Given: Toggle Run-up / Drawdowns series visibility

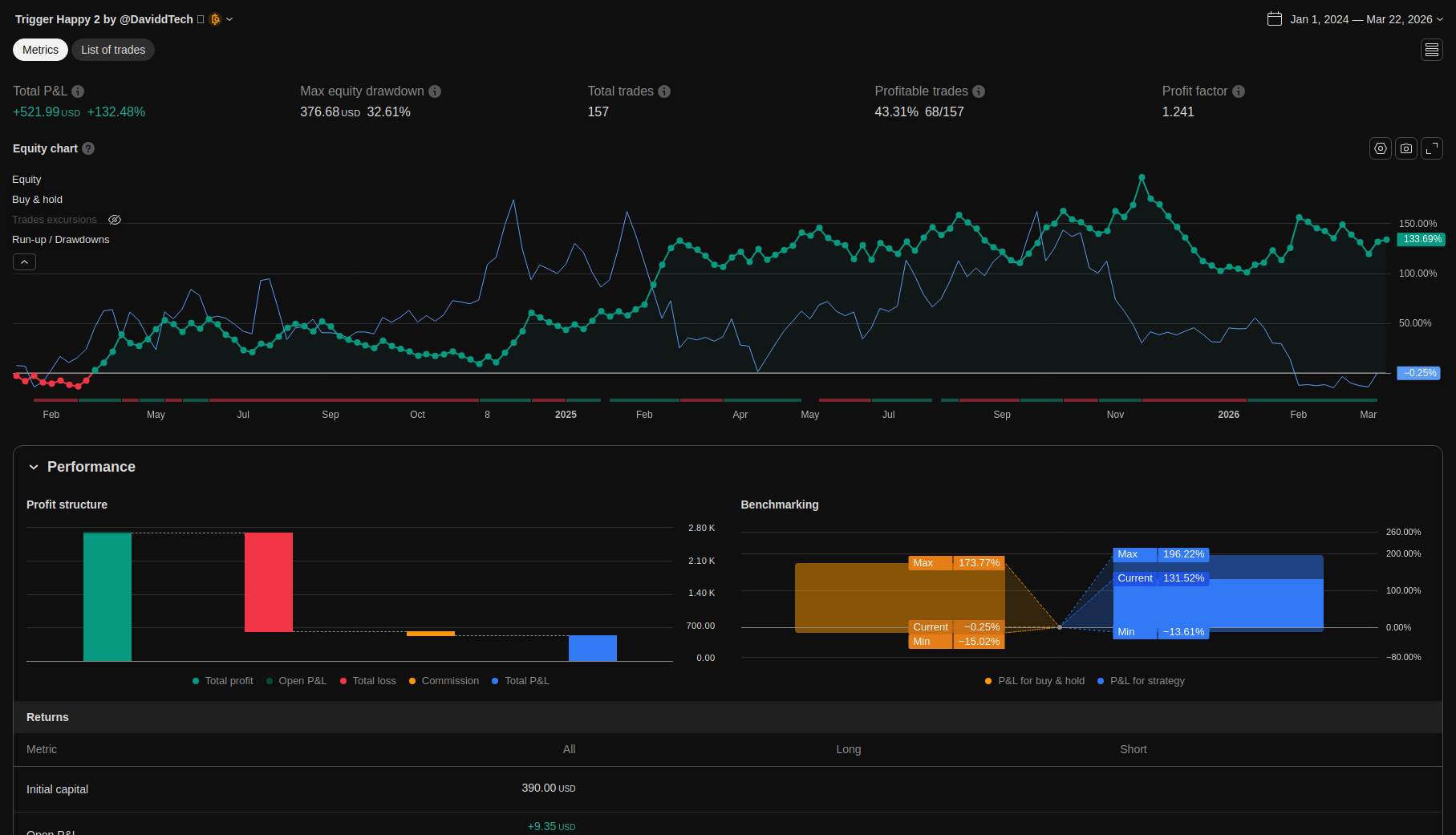Looking at the screenshot, I should [x=60, y=240].
